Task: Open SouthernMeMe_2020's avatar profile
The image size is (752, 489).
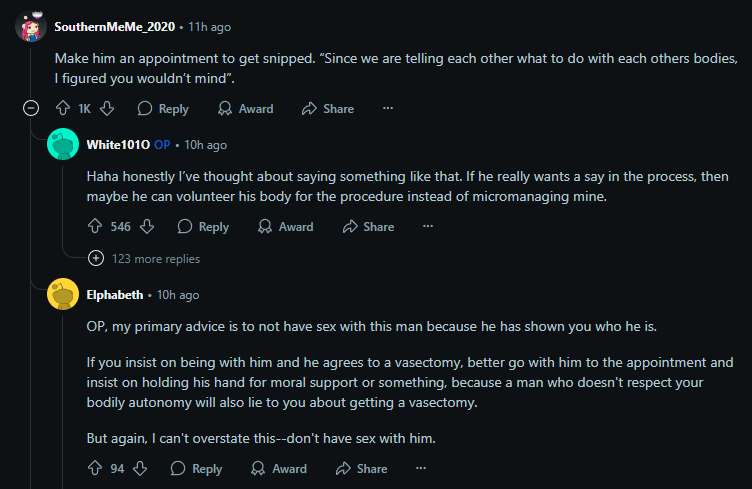Action: click(x=31, y=26)
